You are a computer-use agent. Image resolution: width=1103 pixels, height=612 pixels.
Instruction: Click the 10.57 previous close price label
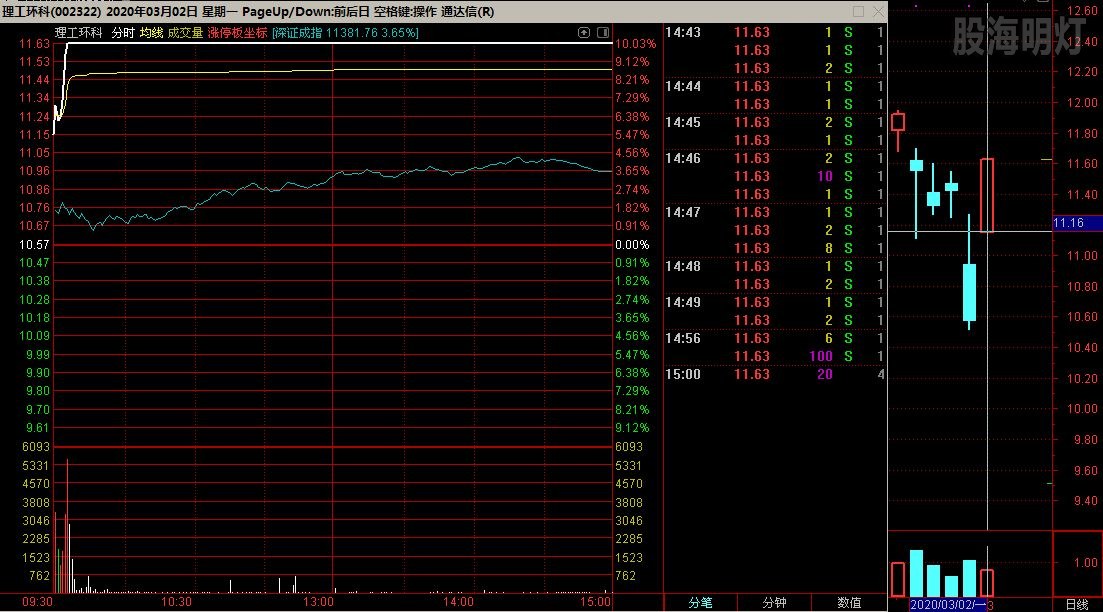[x=34, y=245]
